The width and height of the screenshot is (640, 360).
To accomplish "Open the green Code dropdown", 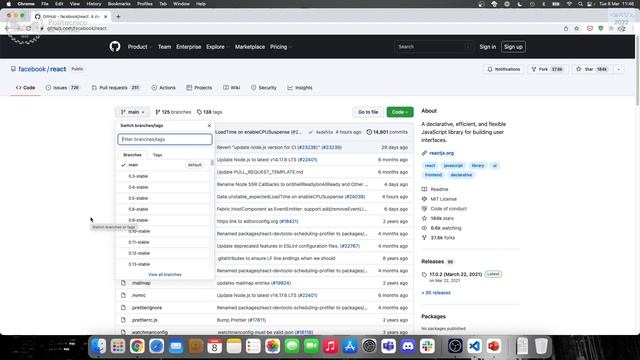I will (400, 112).
